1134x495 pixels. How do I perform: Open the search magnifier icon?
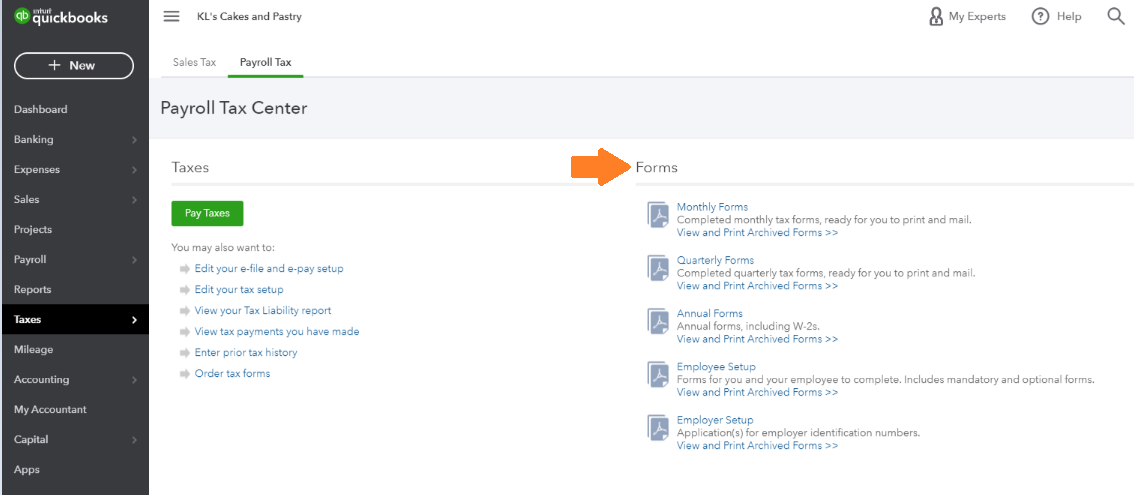(x=1116, y=16)
